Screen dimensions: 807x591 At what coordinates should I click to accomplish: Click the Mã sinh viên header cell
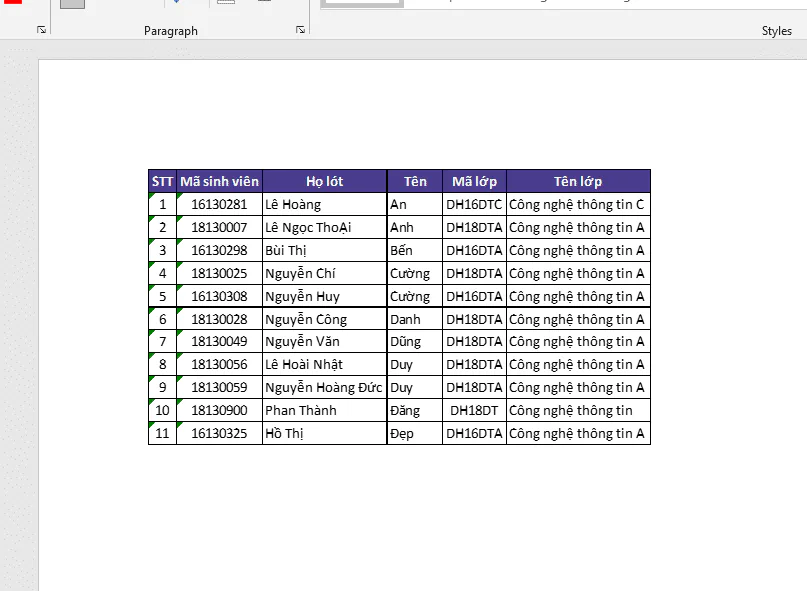(x=219, y=181)
